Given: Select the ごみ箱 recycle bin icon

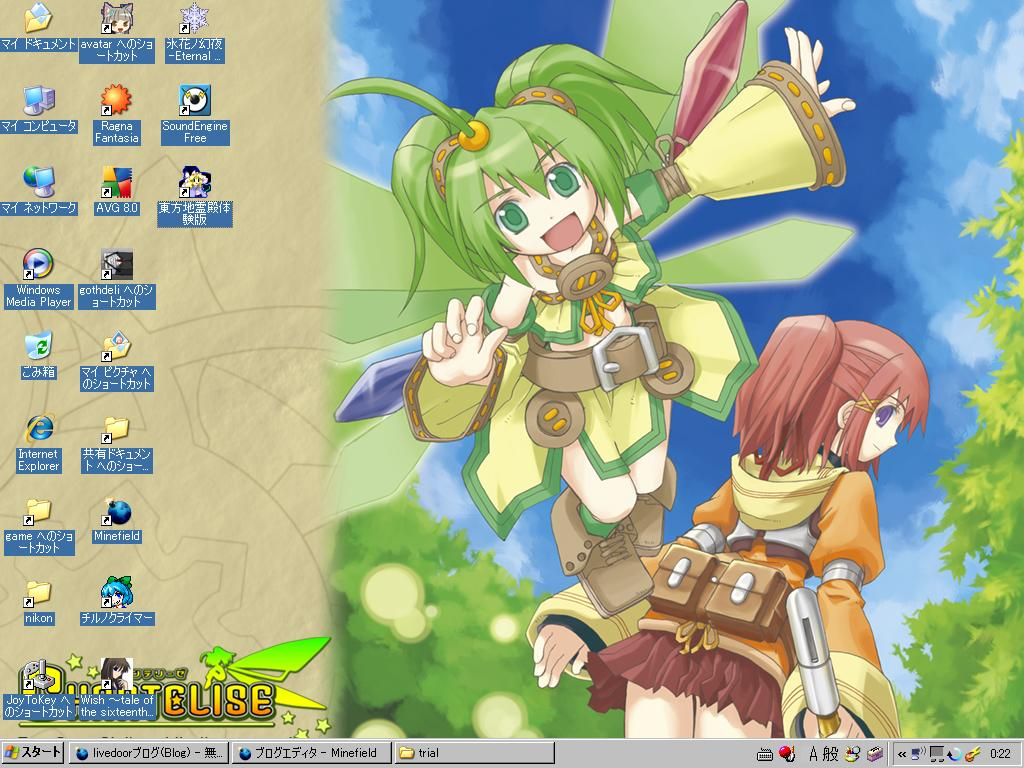Looking at the screenshot, I should pos(39,346).
